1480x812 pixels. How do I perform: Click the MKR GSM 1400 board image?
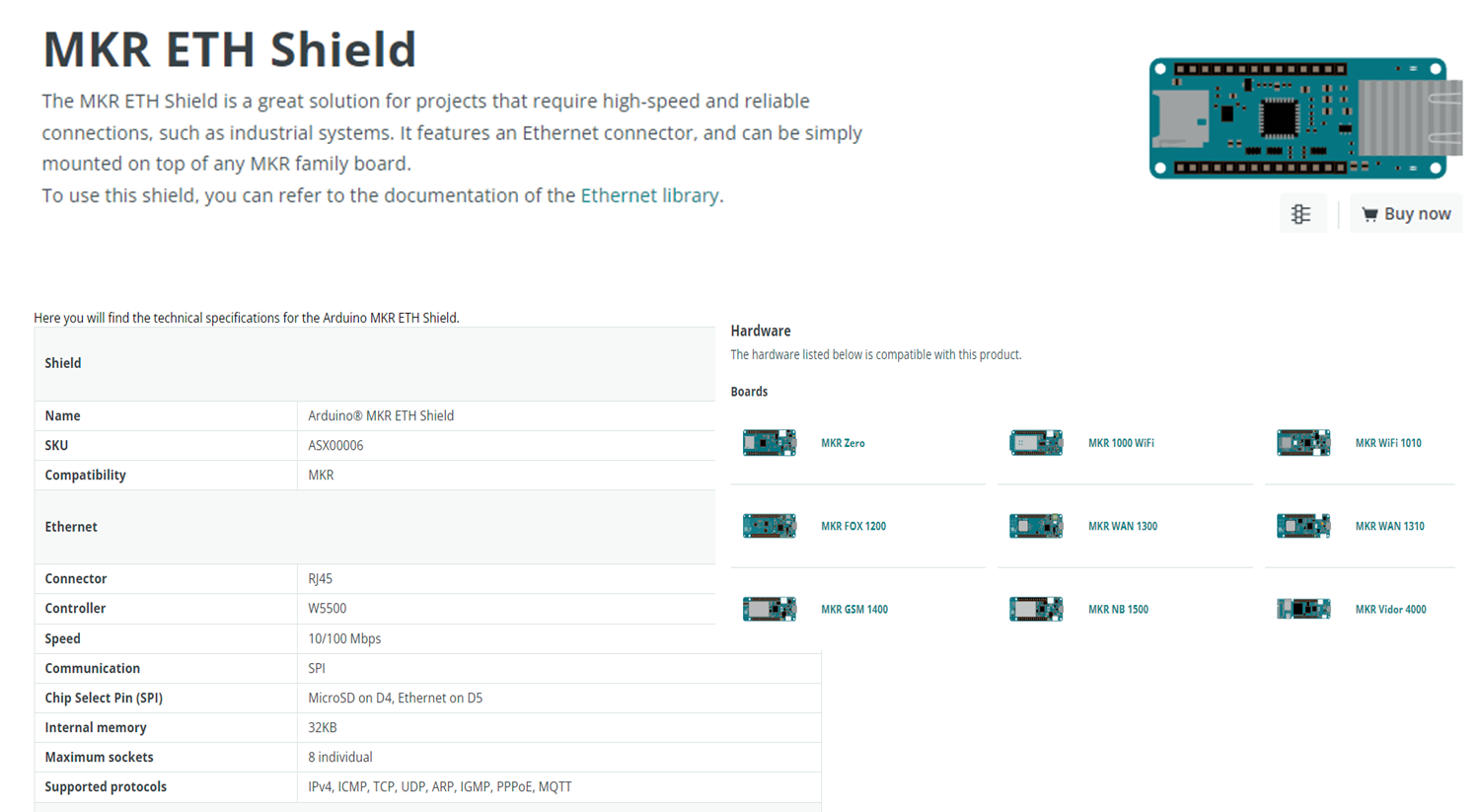coord(770,609)
